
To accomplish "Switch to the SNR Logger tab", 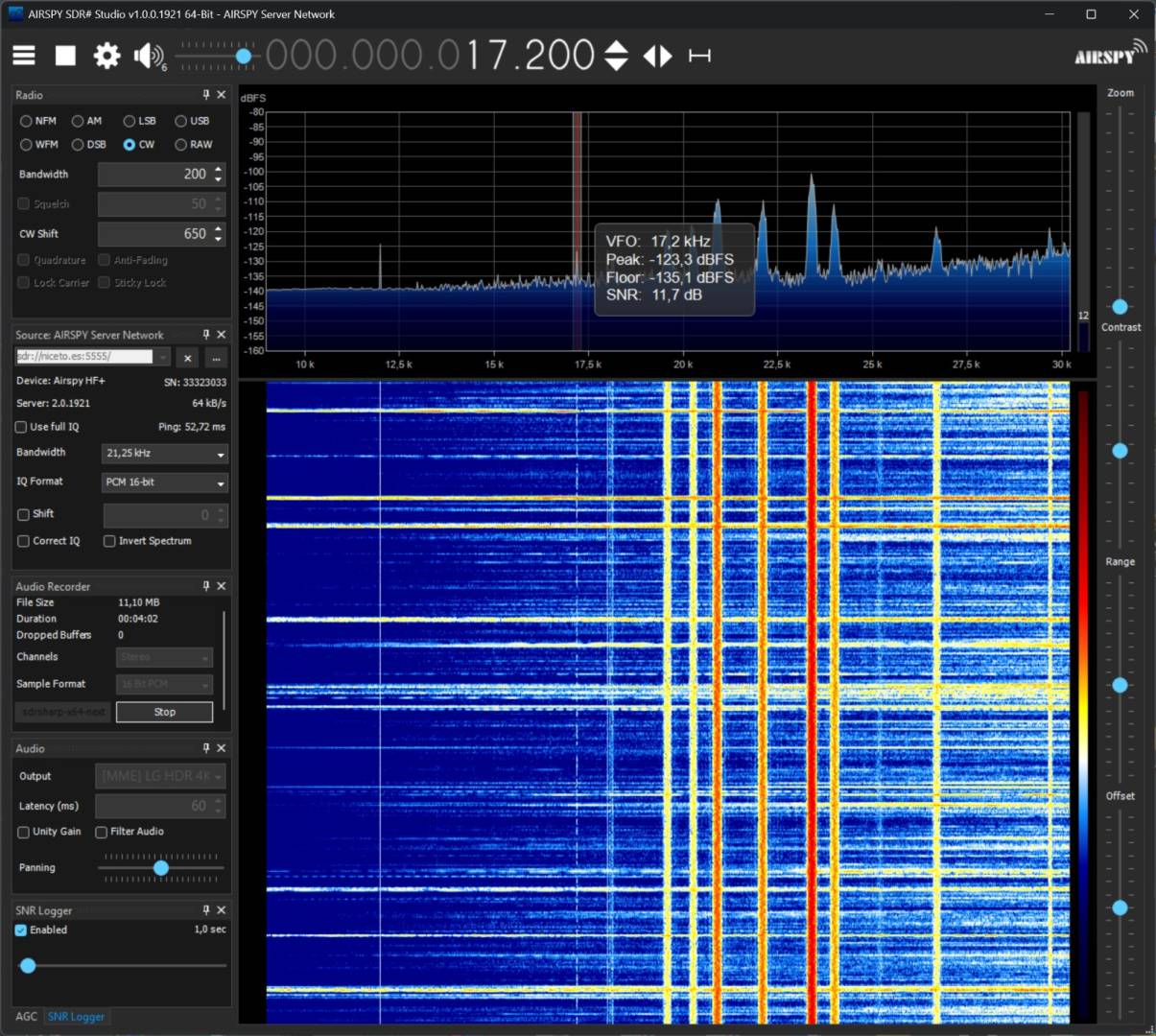I will point(76,1017).
